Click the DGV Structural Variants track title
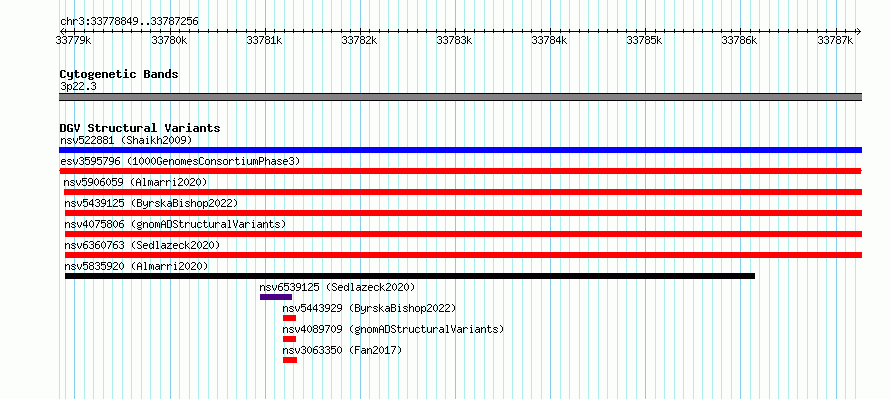 coord(140,128)
